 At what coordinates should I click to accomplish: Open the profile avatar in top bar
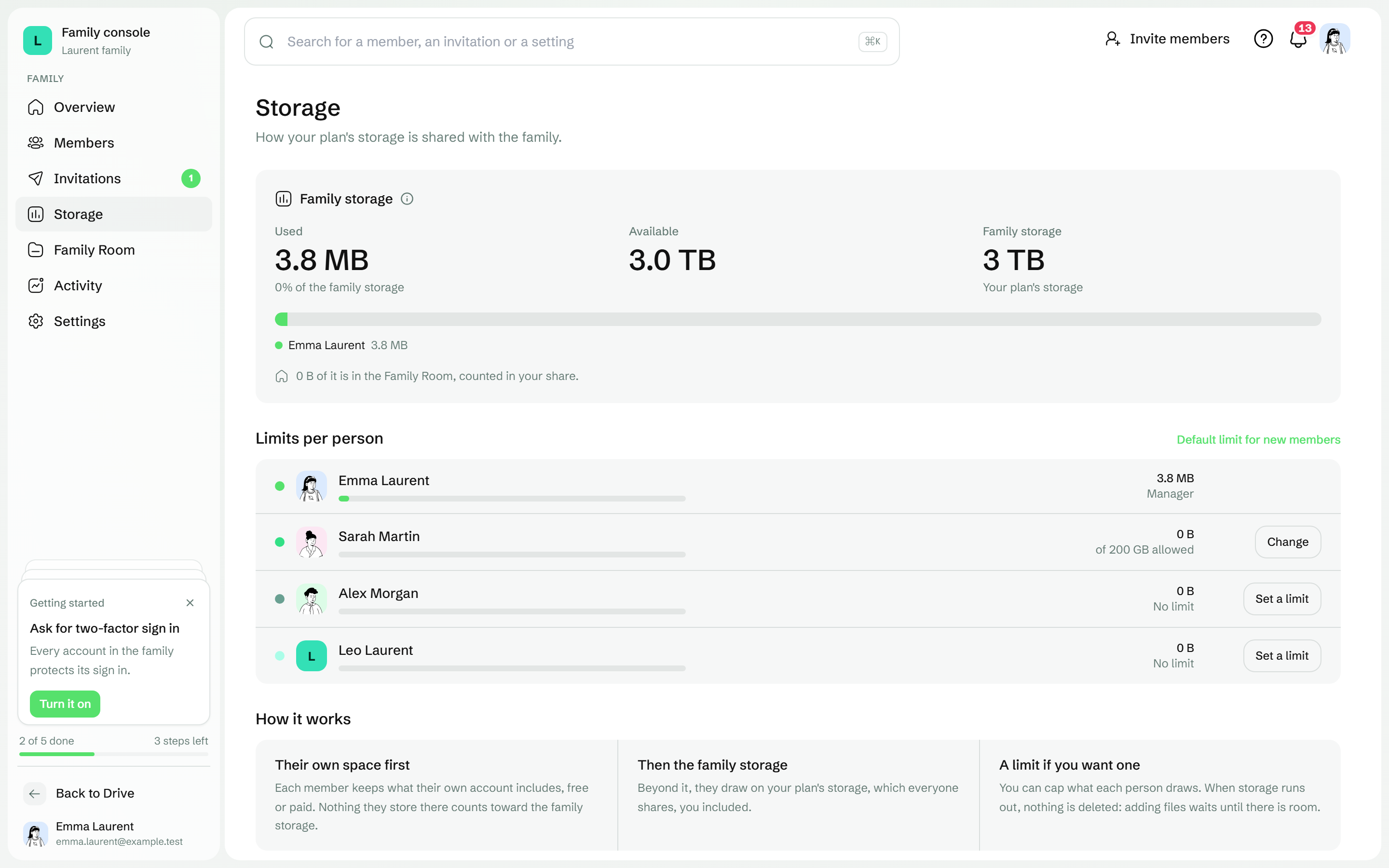[1335, 39]
